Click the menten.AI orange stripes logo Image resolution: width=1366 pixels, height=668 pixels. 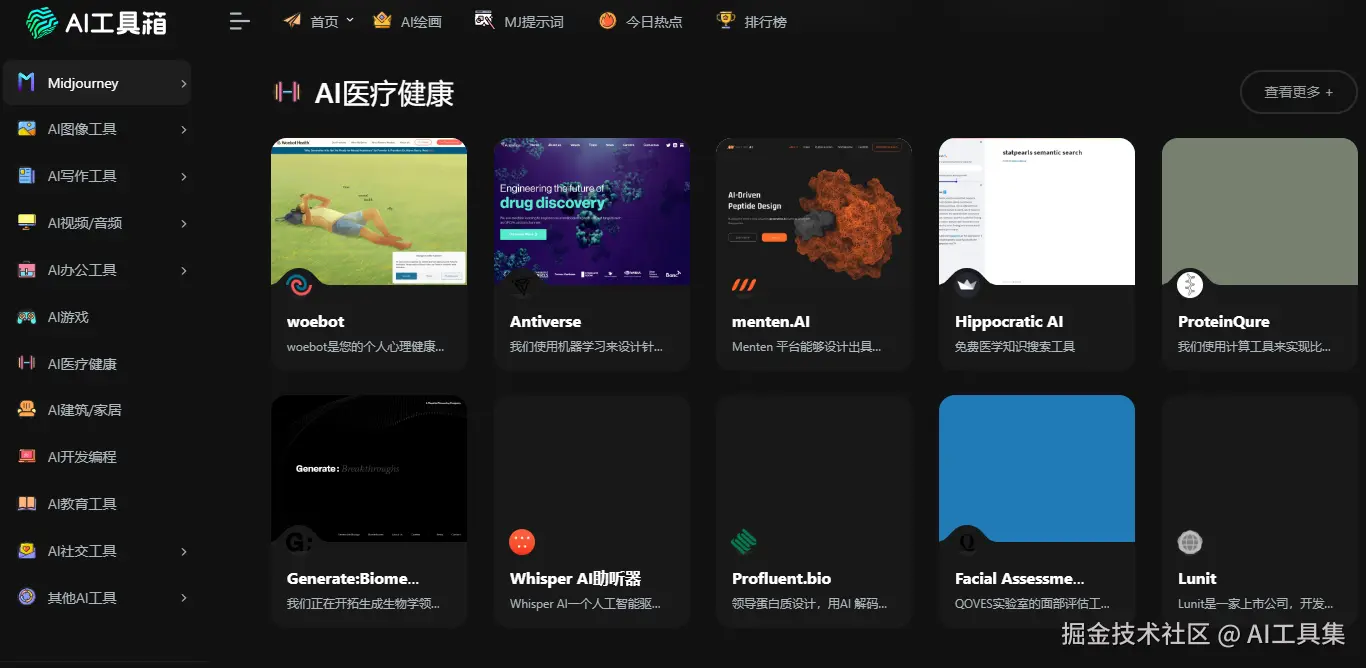pyautogui.click(x=744, y=286)
